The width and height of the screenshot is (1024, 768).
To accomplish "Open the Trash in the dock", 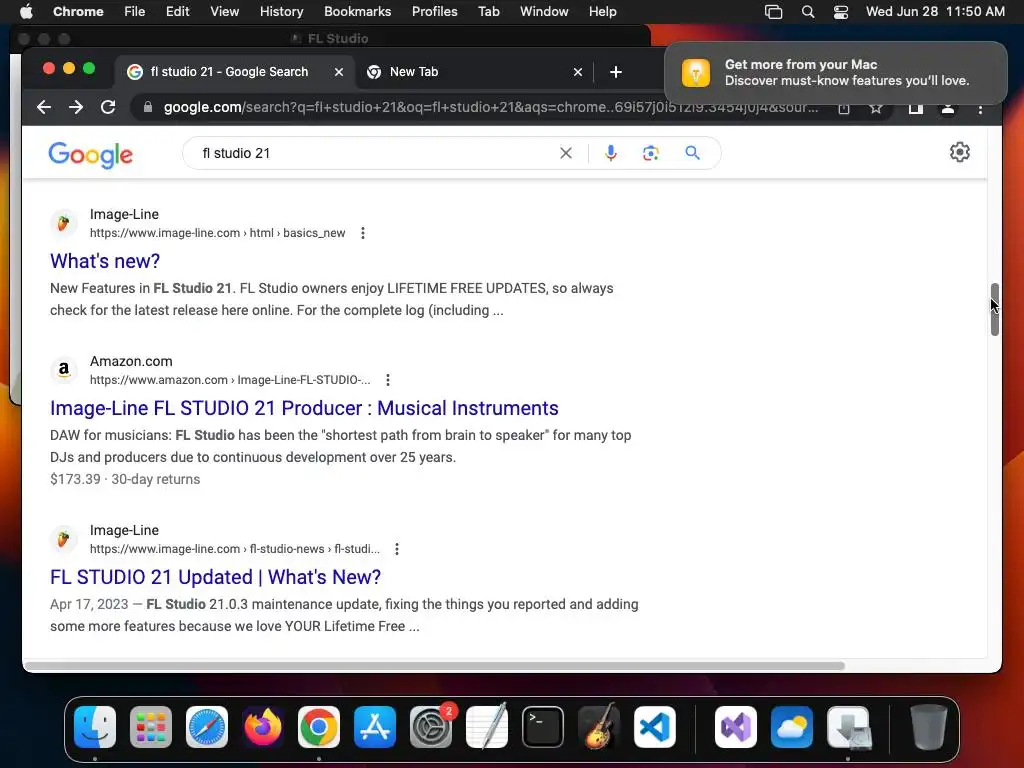I will click(x=928, y=727).
